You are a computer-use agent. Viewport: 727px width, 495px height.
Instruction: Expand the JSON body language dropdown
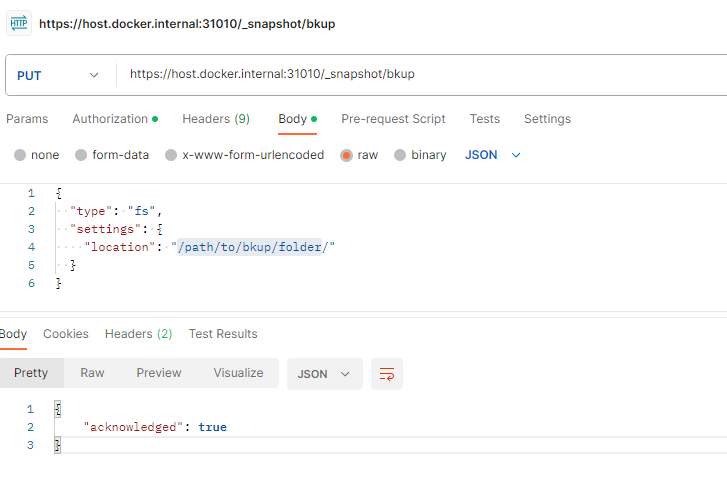(494, 155)
